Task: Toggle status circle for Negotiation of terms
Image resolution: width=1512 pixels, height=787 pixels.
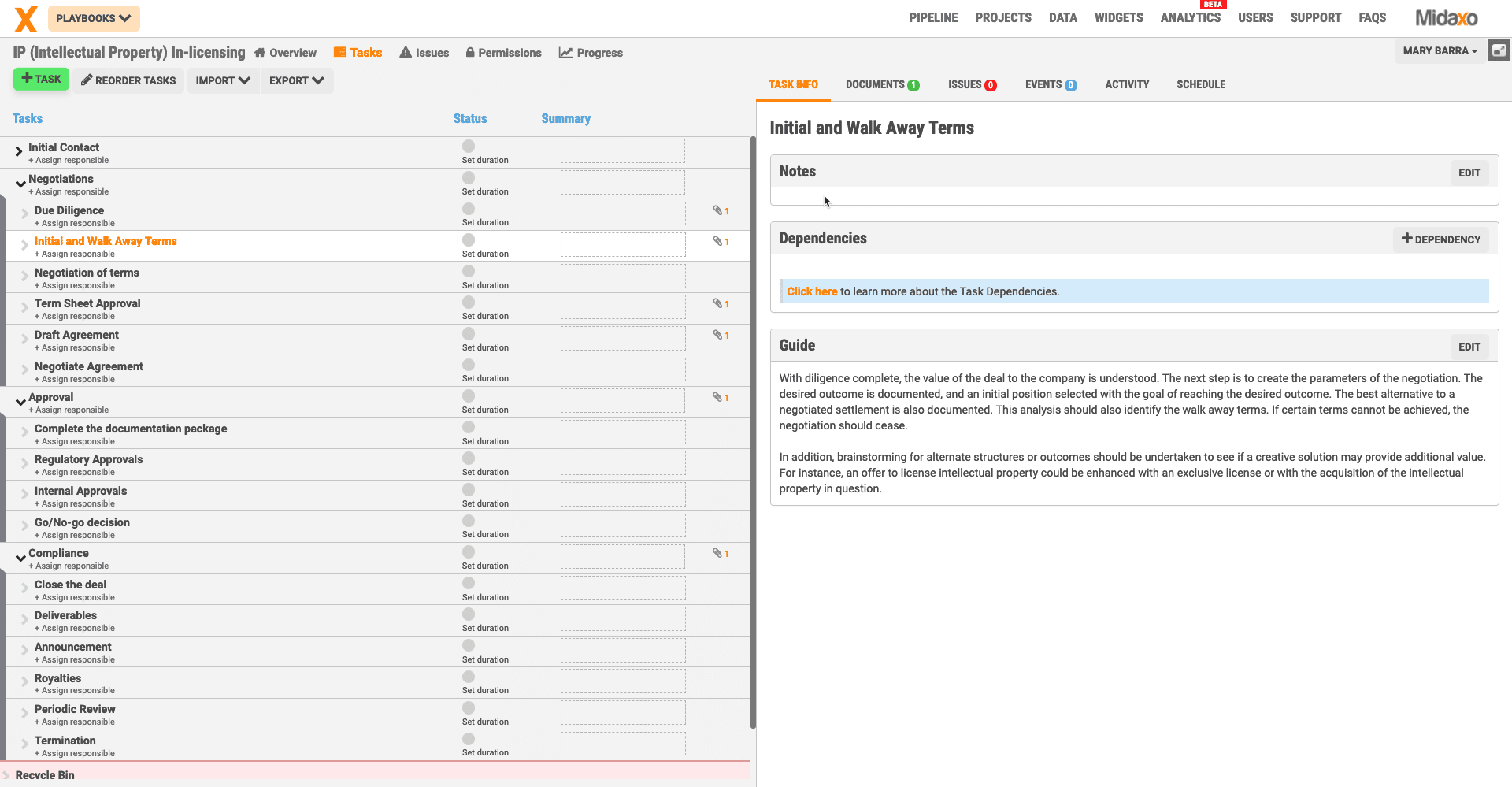Action: tap(469, 271)
